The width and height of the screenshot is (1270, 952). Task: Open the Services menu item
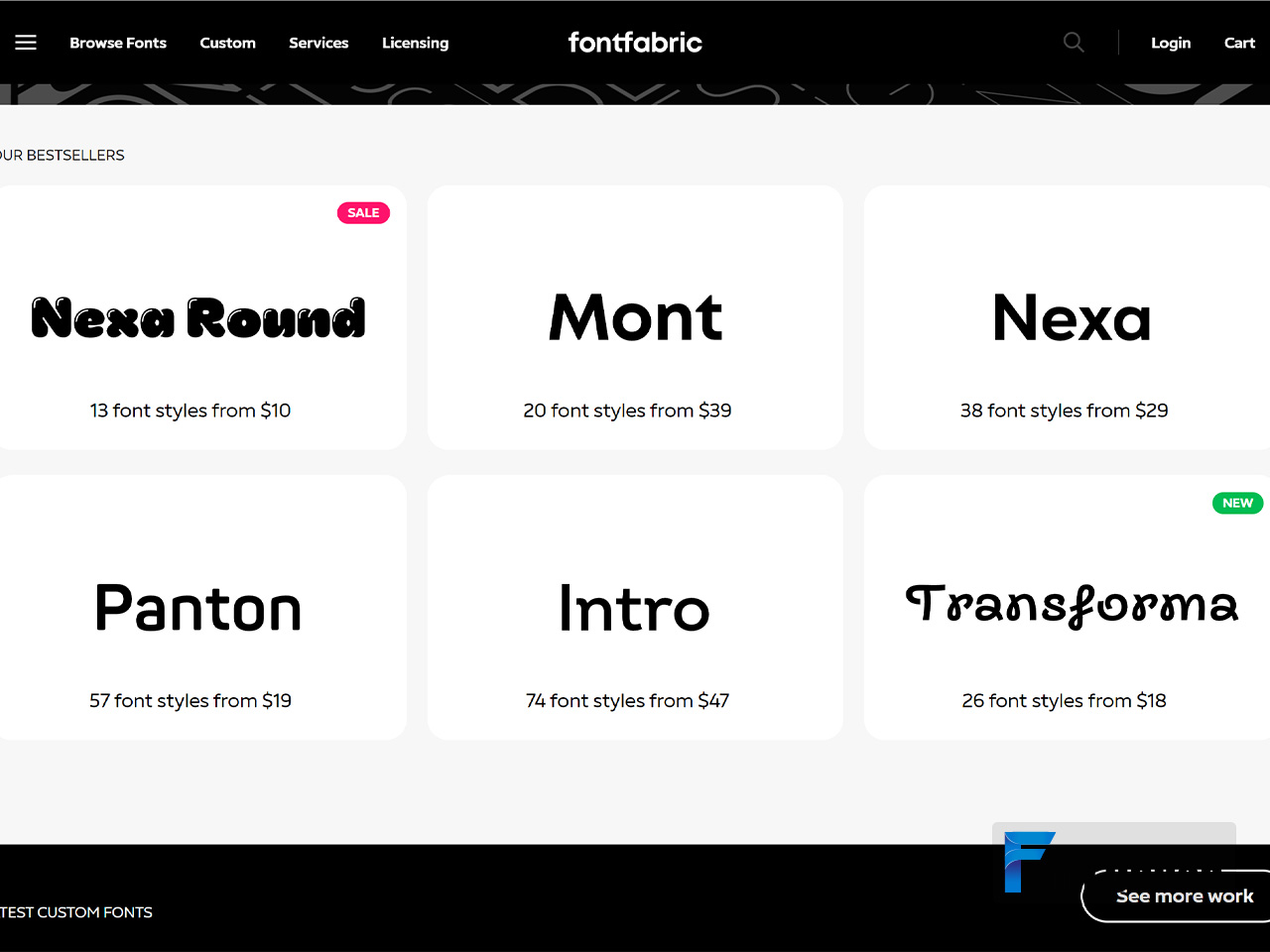318,43
